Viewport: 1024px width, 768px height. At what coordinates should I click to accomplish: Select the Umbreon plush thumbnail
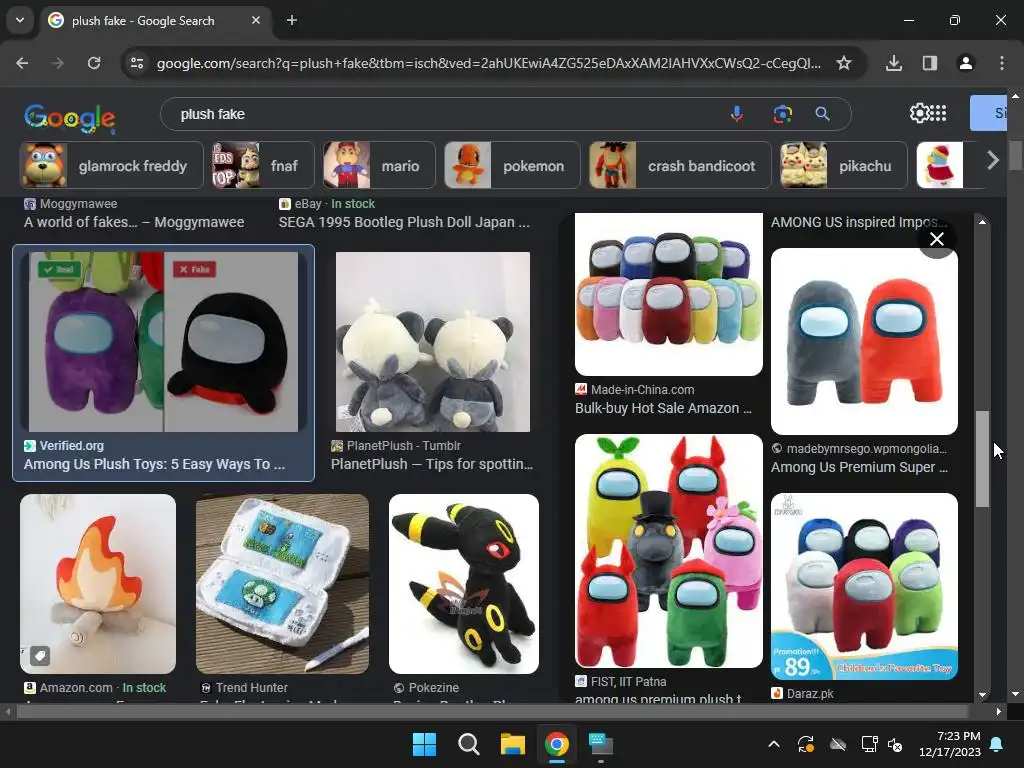pos(464,584)
